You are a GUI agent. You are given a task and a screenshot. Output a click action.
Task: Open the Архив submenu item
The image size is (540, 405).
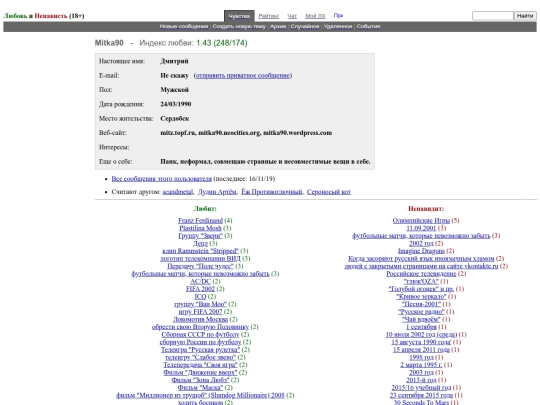click(x=278, y=27)
